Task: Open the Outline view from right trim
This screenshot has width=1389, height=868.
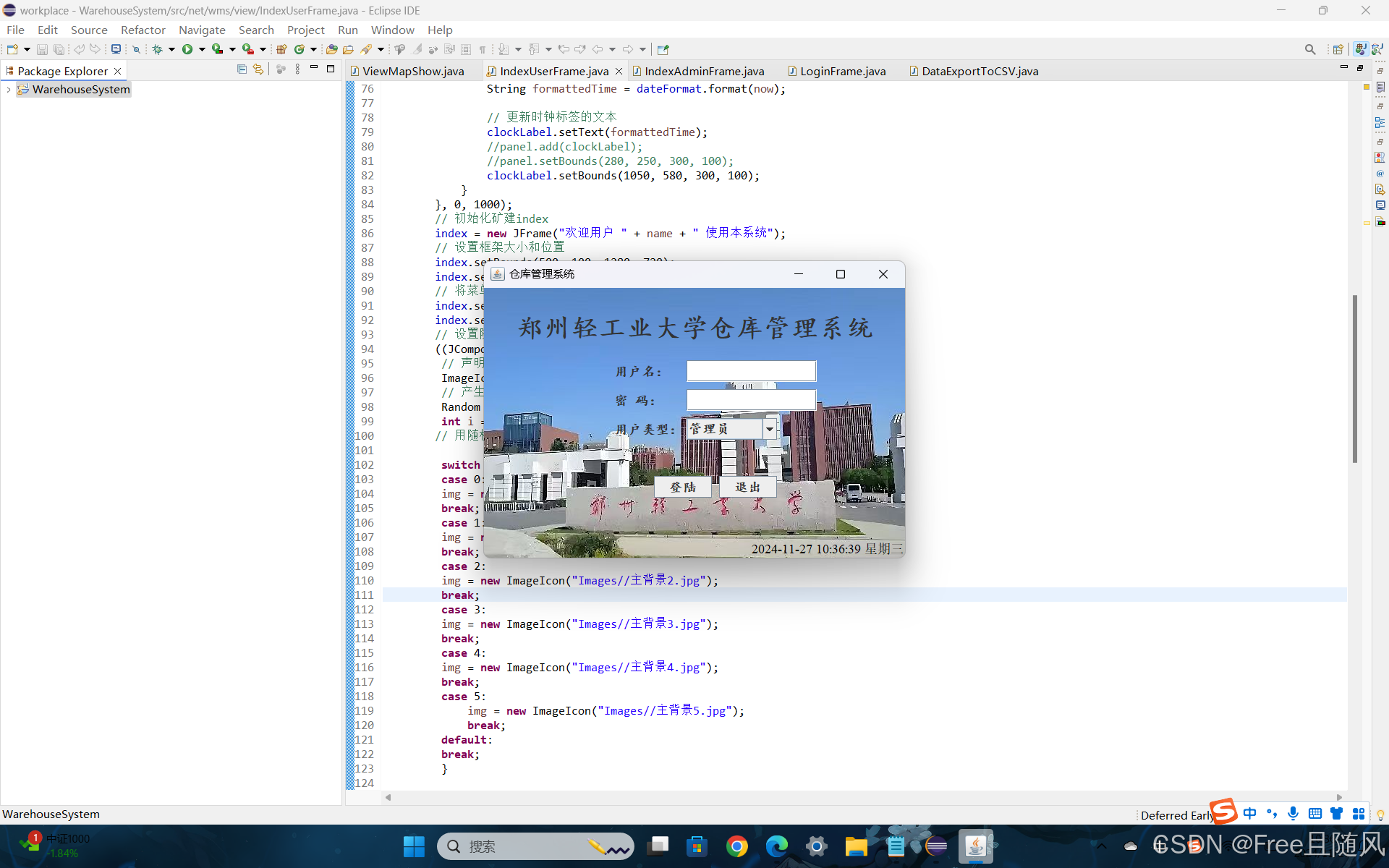Action: point(1380,122)
